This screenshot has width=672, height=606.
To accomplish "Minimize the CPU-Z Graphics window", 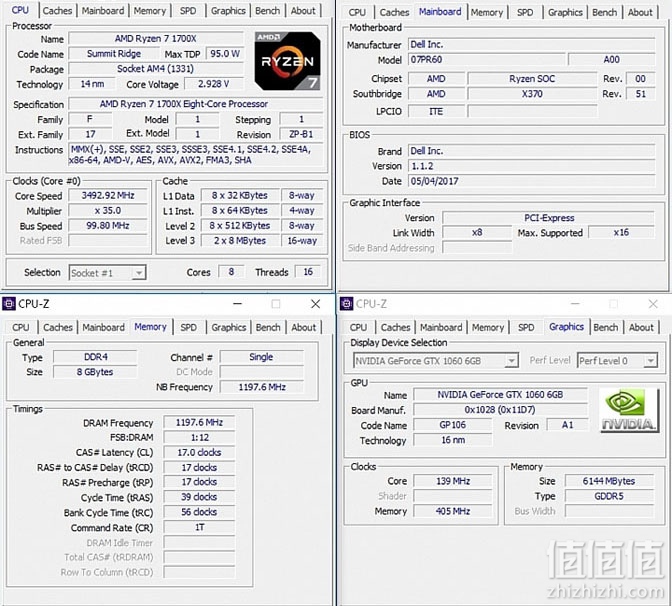I will coord(575,304).
